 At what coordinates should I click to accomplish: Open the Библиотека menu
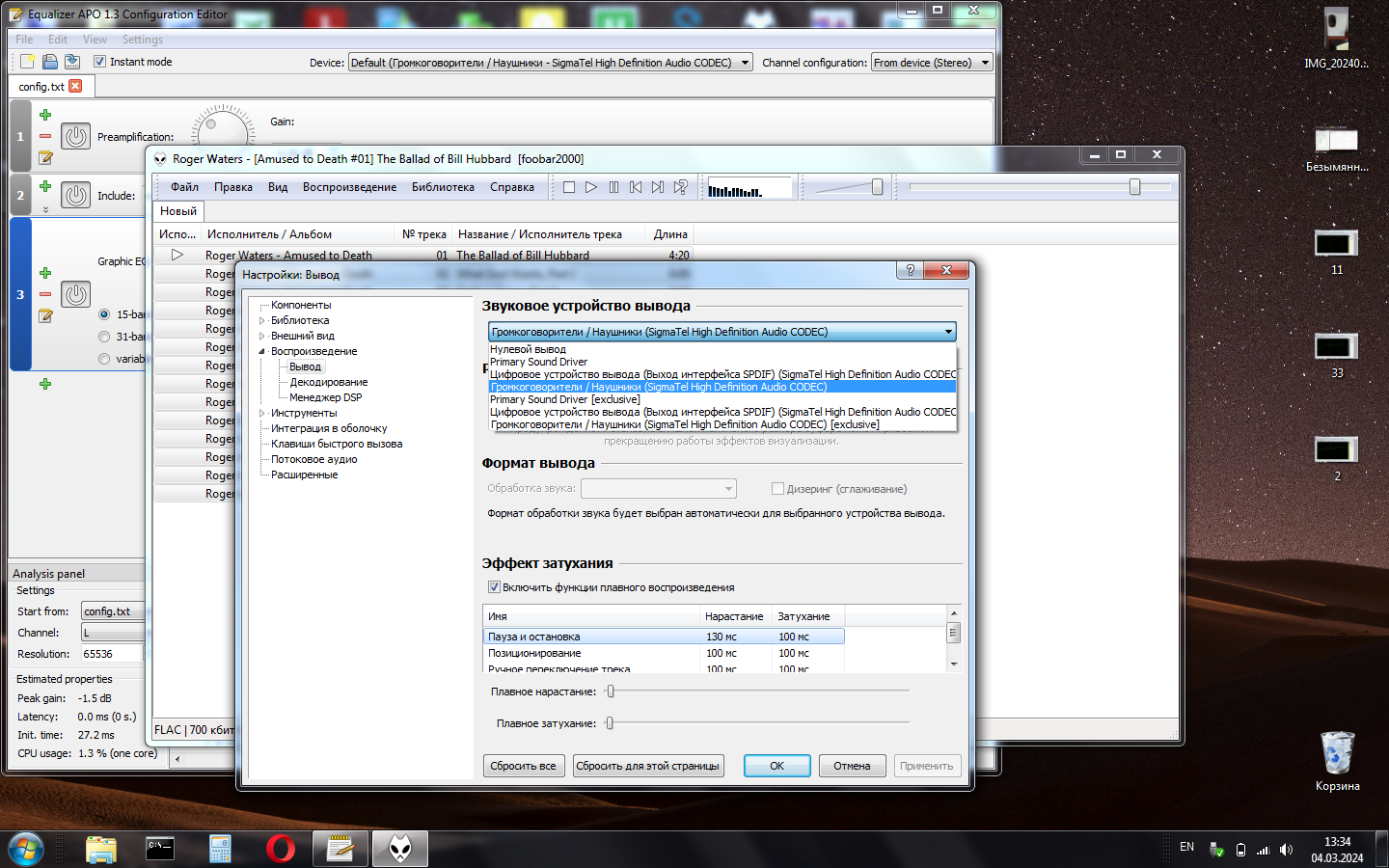click(x=443, y=187)
